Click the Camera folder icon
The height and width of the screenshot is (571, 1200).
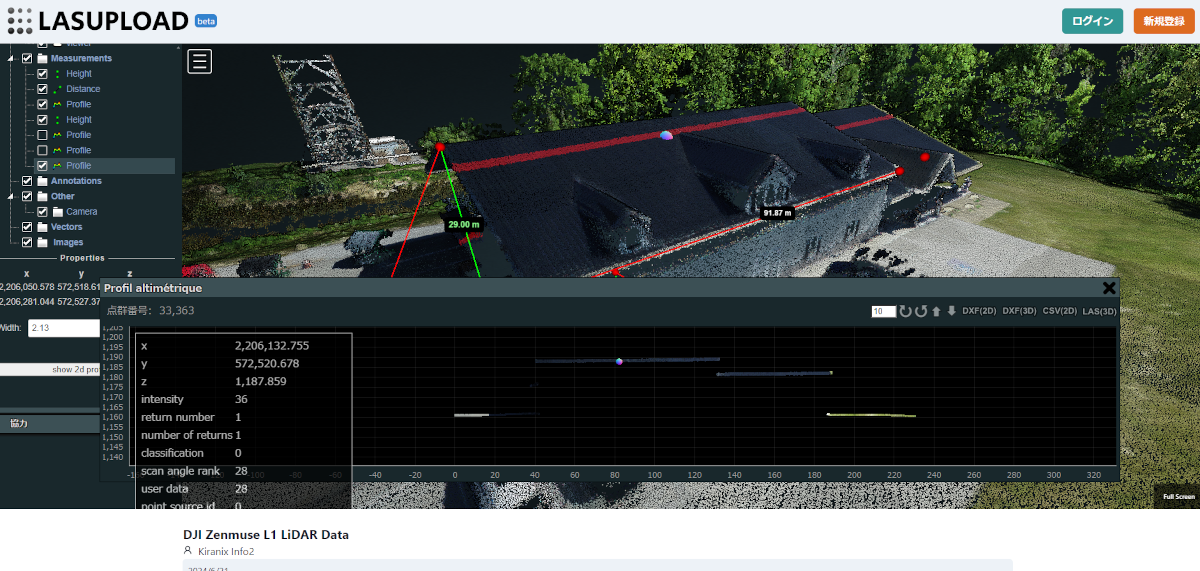[58, 212]
